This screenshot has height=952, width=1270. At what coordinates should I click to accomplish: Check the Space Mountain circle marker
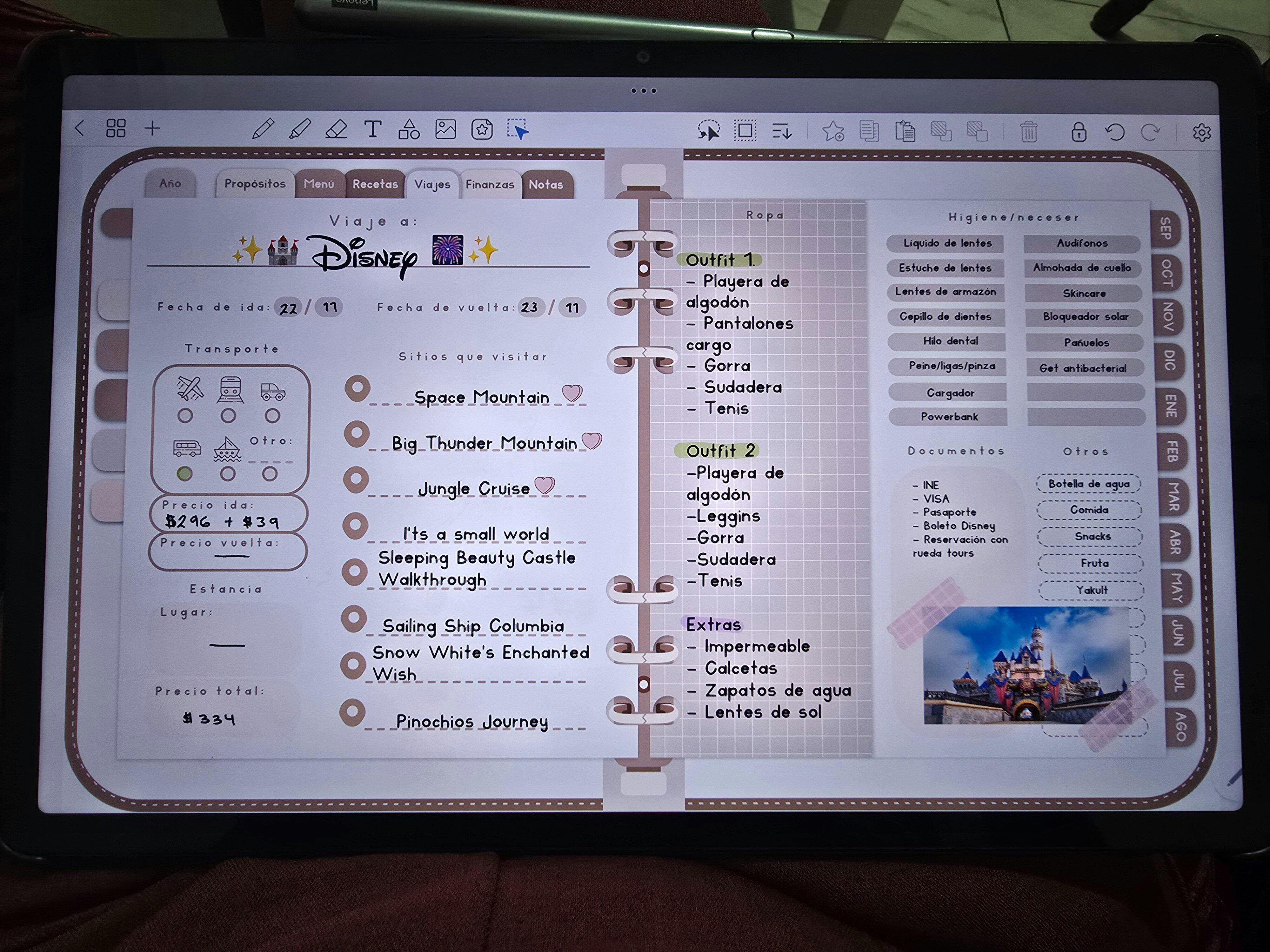[x=357, y=388]
